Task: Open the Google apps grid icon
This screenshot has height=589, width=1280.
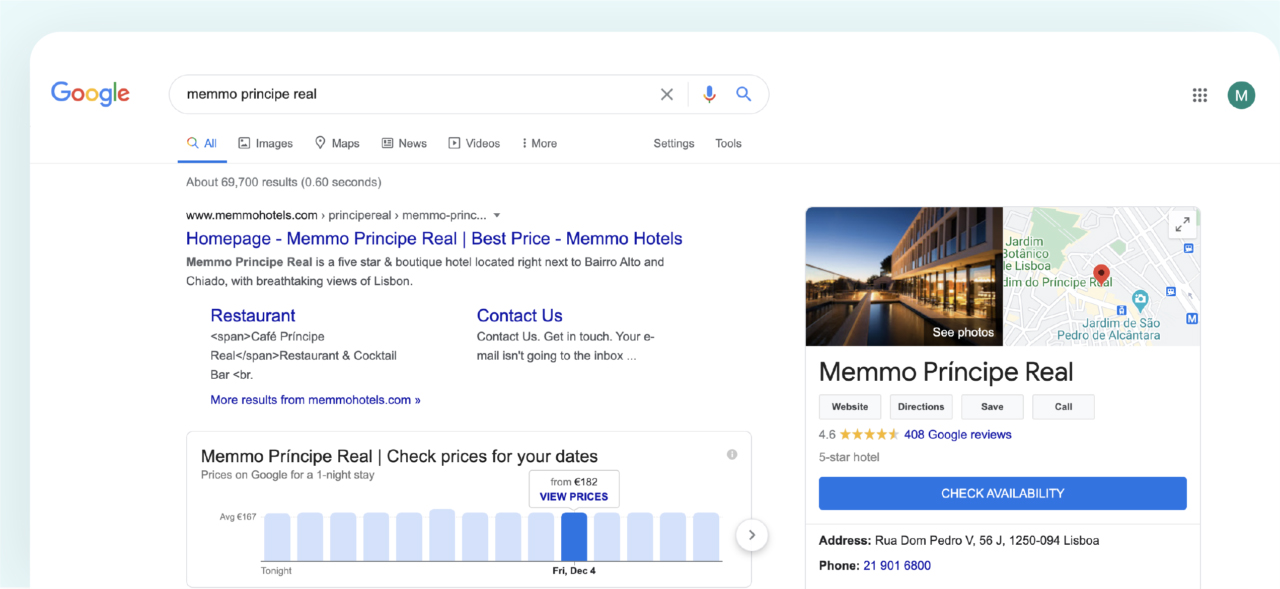Action: (x=1200, y=95)
